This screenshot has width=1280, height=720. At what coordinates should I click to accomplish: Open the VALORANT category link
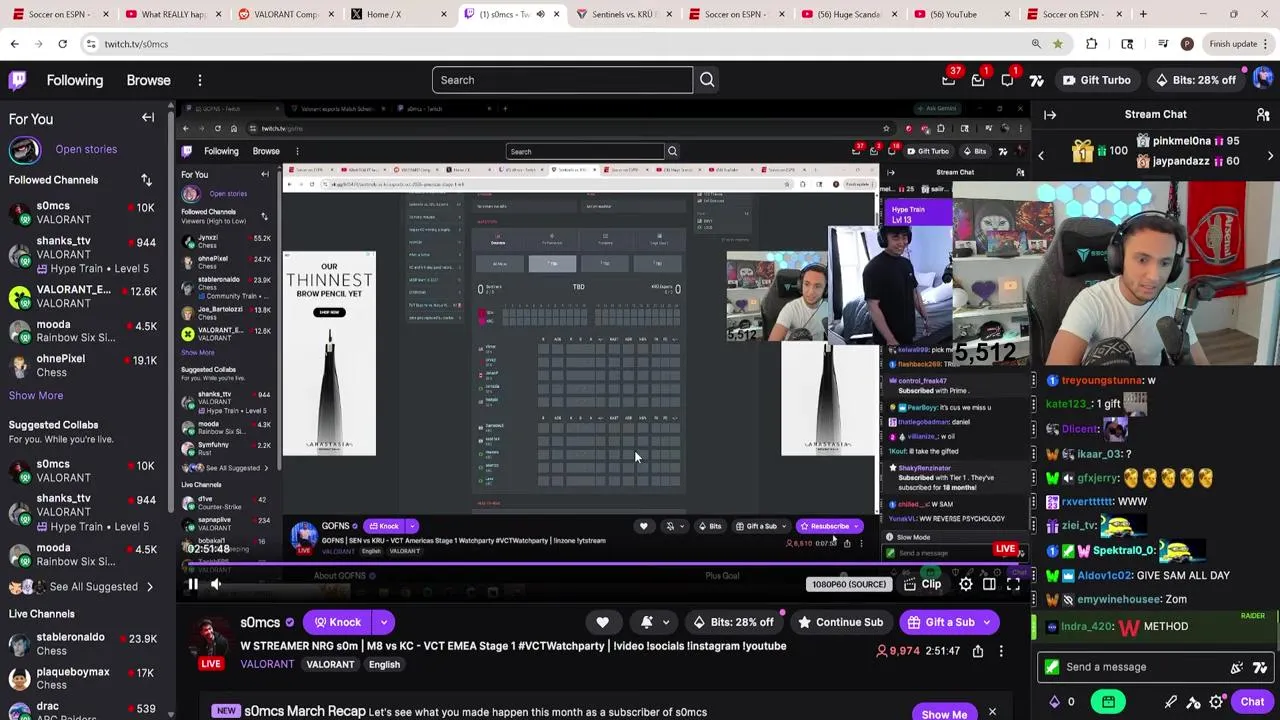click(267, 664)
